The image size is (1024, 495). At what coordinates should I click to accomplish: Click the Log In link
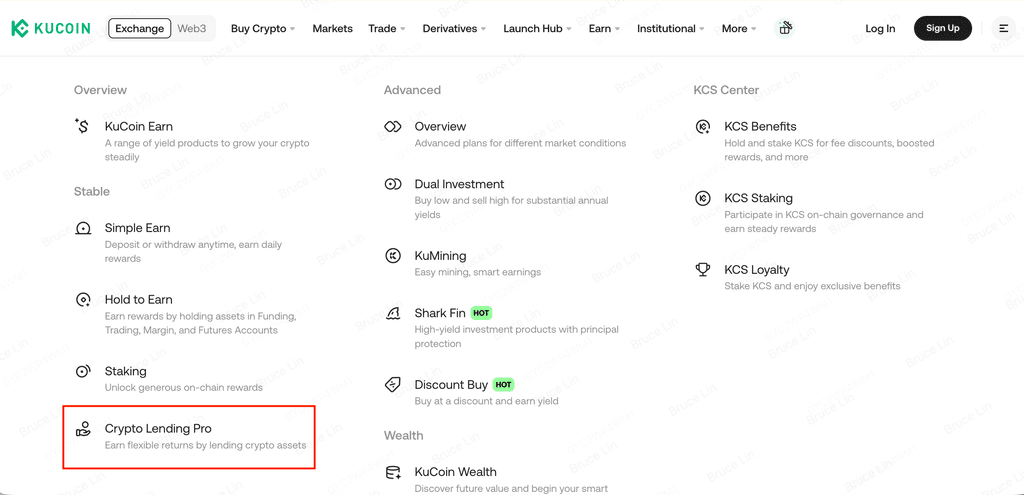tap(880, 29)
